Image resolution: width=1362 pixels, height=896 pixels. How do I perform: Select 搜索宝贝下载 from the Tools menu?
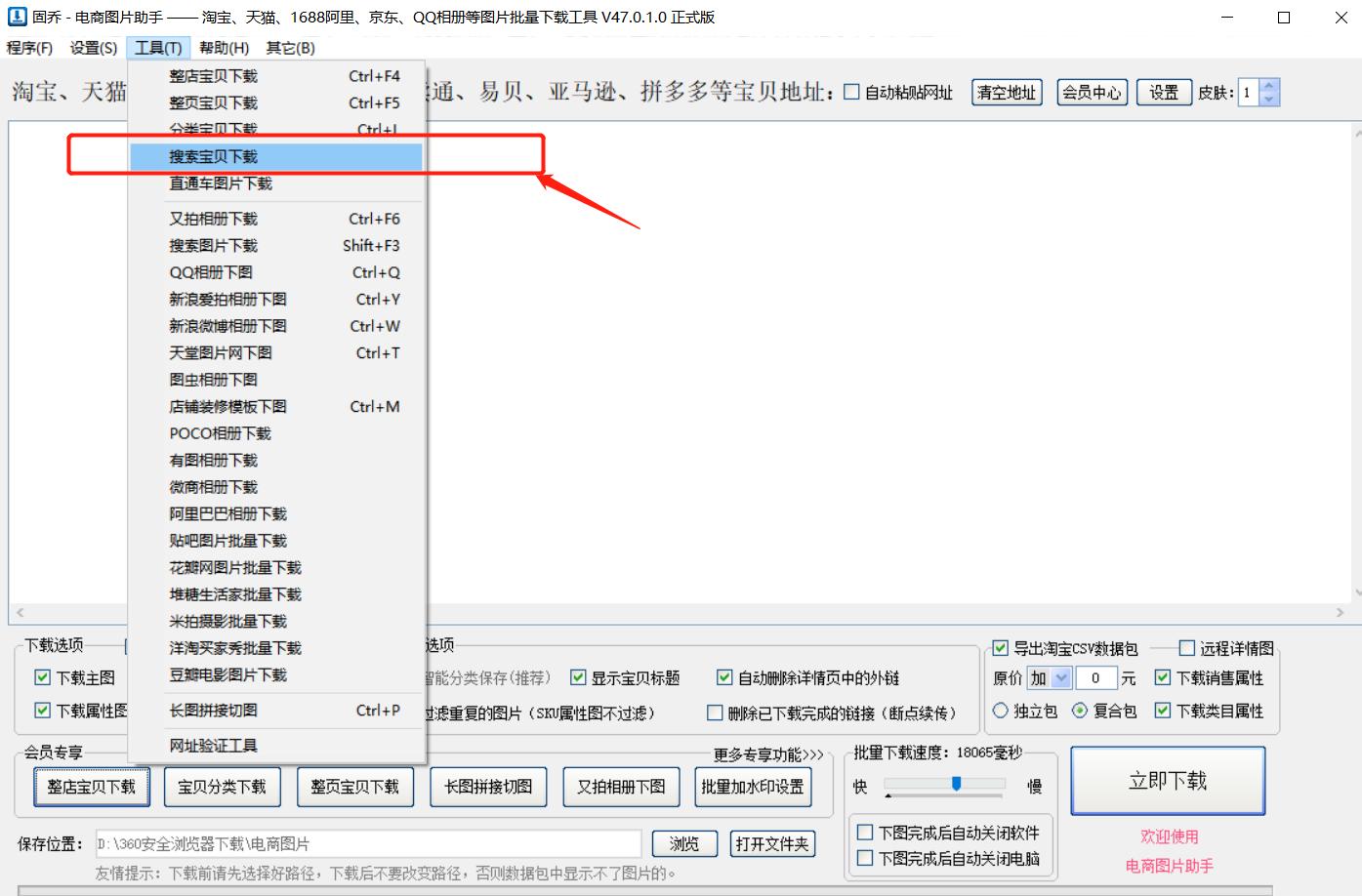pos(214,156)
